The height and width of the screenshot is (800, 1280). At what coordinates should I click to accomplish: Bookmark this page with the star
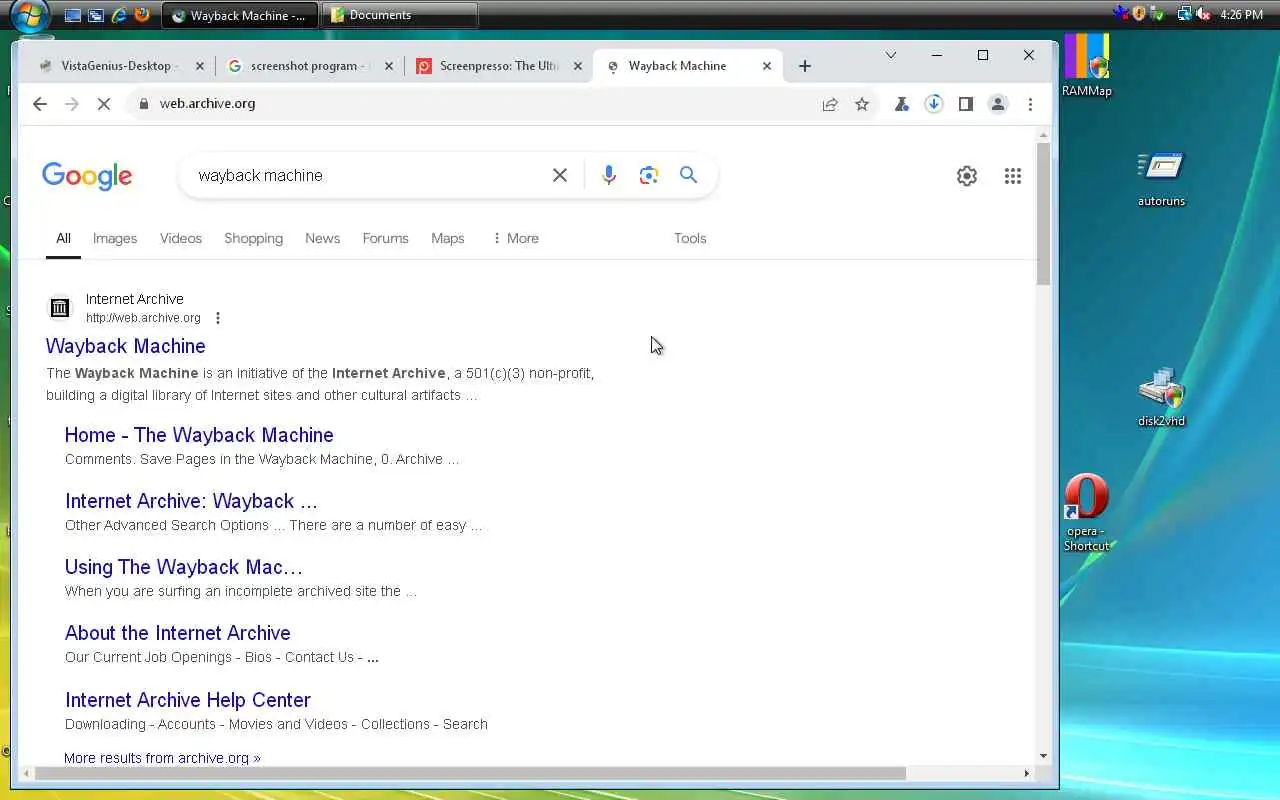click(x=862, y=104)
